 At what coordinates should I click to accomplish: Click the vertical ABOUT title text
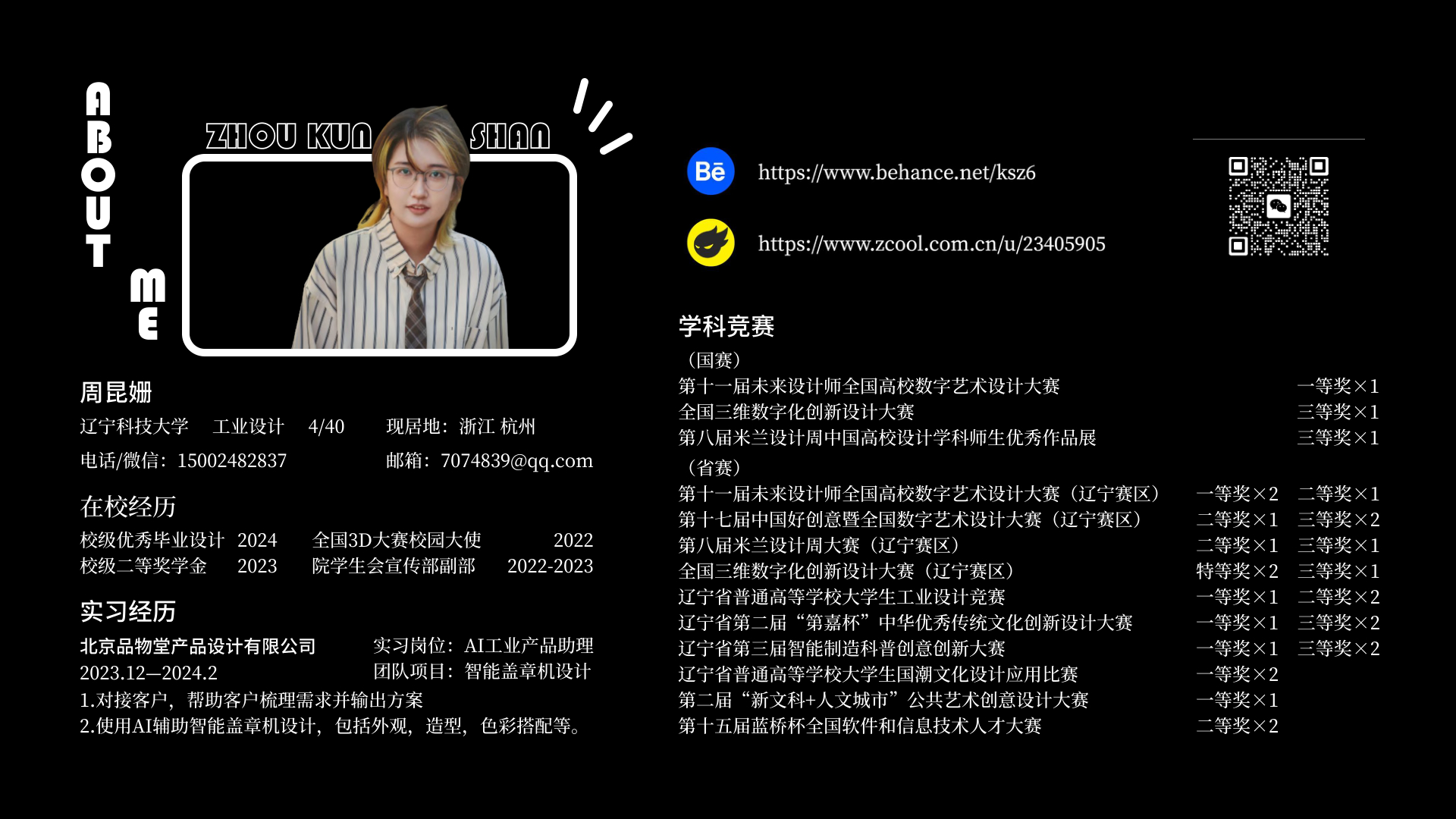(98, 174)
